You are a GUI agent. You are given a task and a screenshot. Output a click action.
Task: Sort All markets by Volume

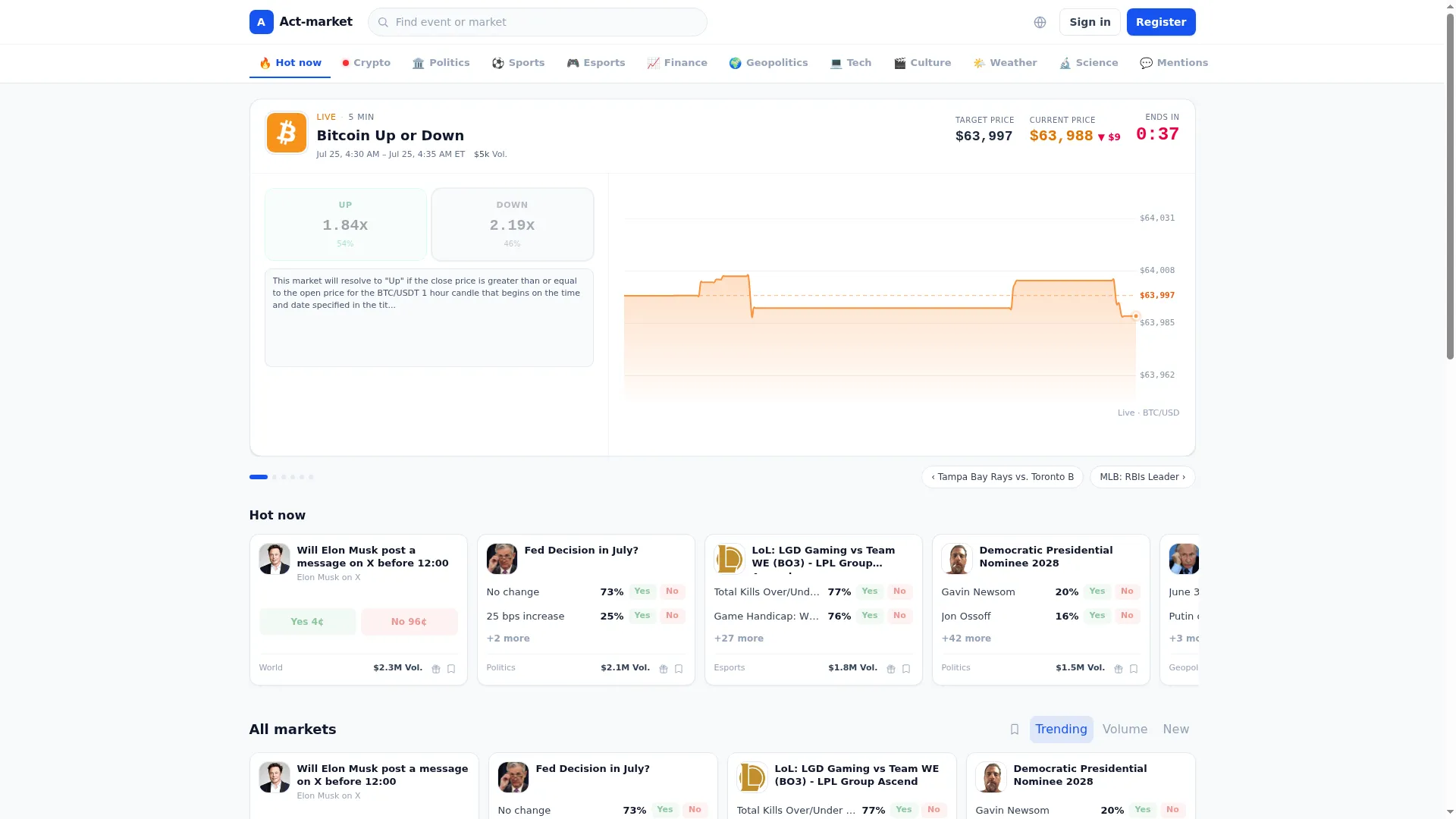[1125, 730]
